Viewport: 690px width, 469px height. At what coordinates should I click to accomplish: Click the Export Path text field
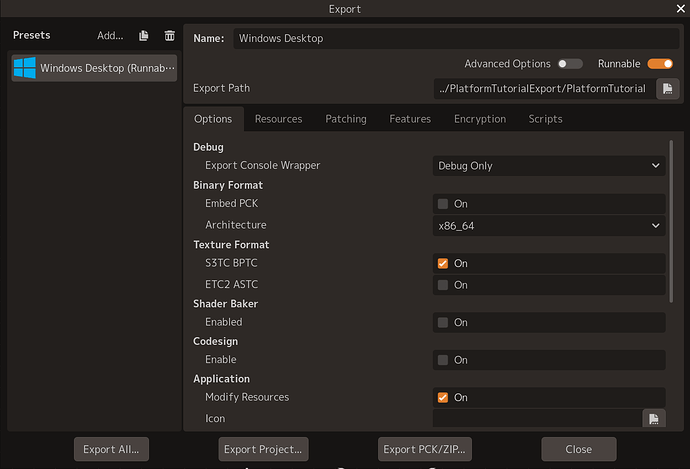544,88
